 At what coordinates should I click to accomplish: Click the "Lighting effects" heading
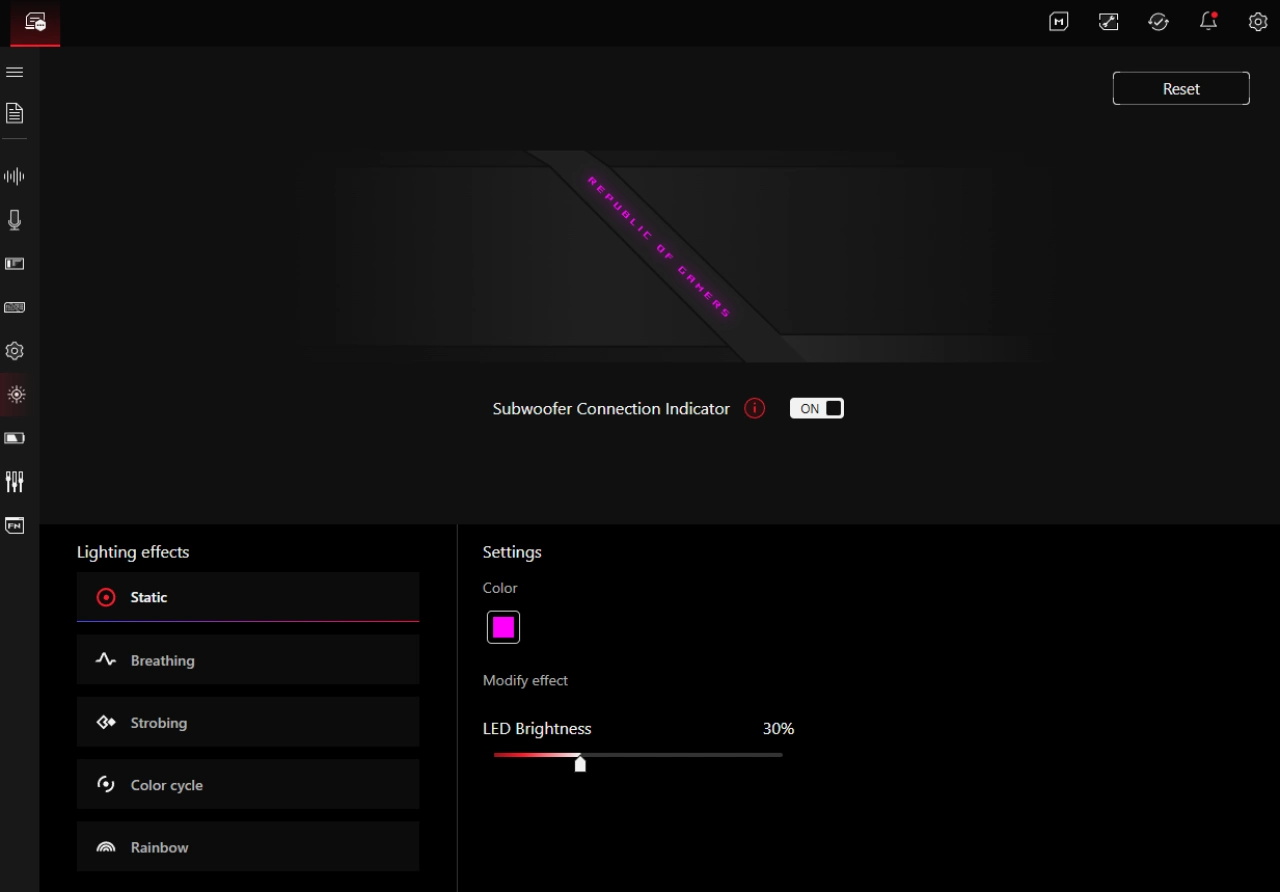(133, 552)
